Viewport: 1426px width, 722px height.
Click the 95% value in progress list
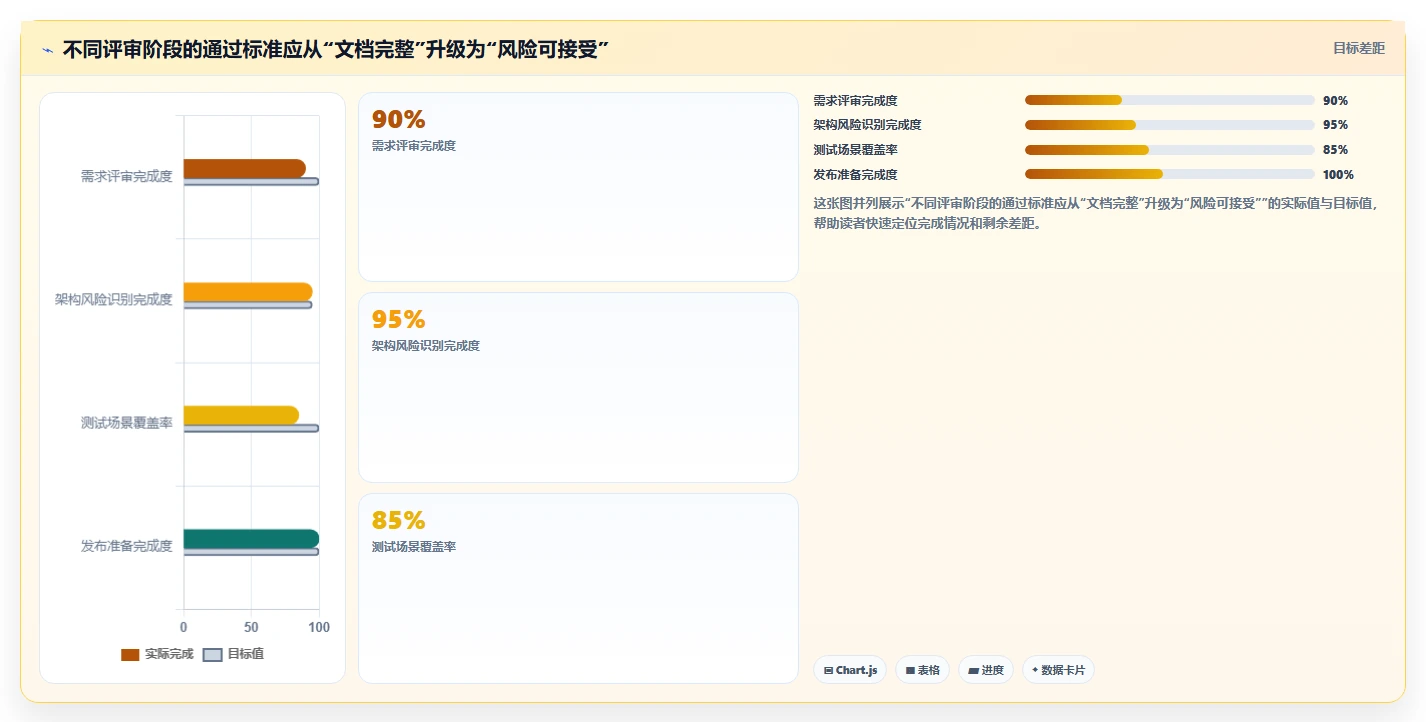pyautogui.click(x=1335, y=125)
